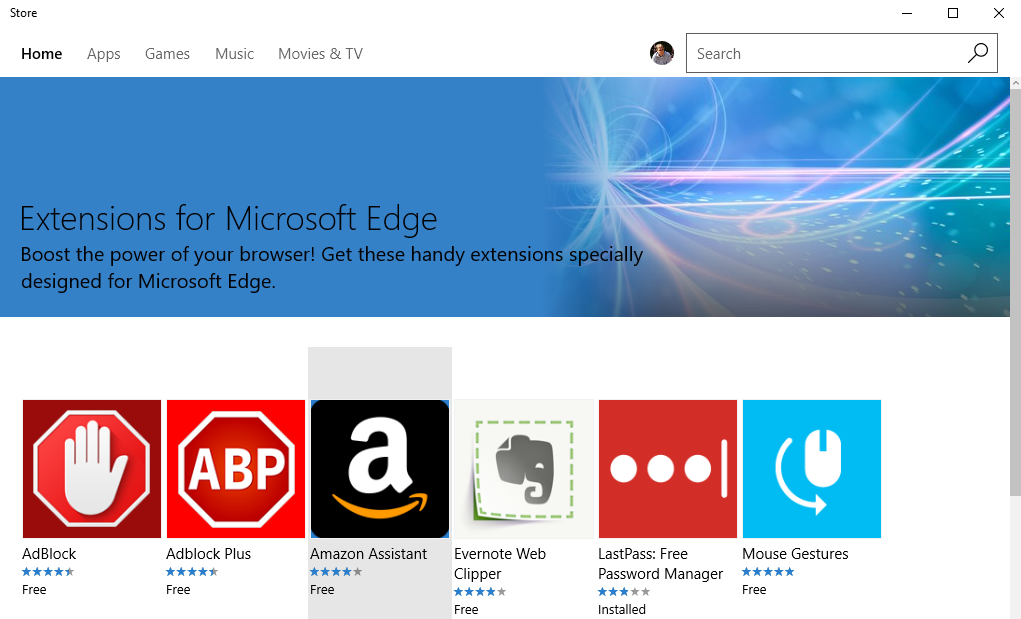The height and width of the screenshot is (619, 1021).
Task: Switch to the Home tab
Action: click(42, 54)
